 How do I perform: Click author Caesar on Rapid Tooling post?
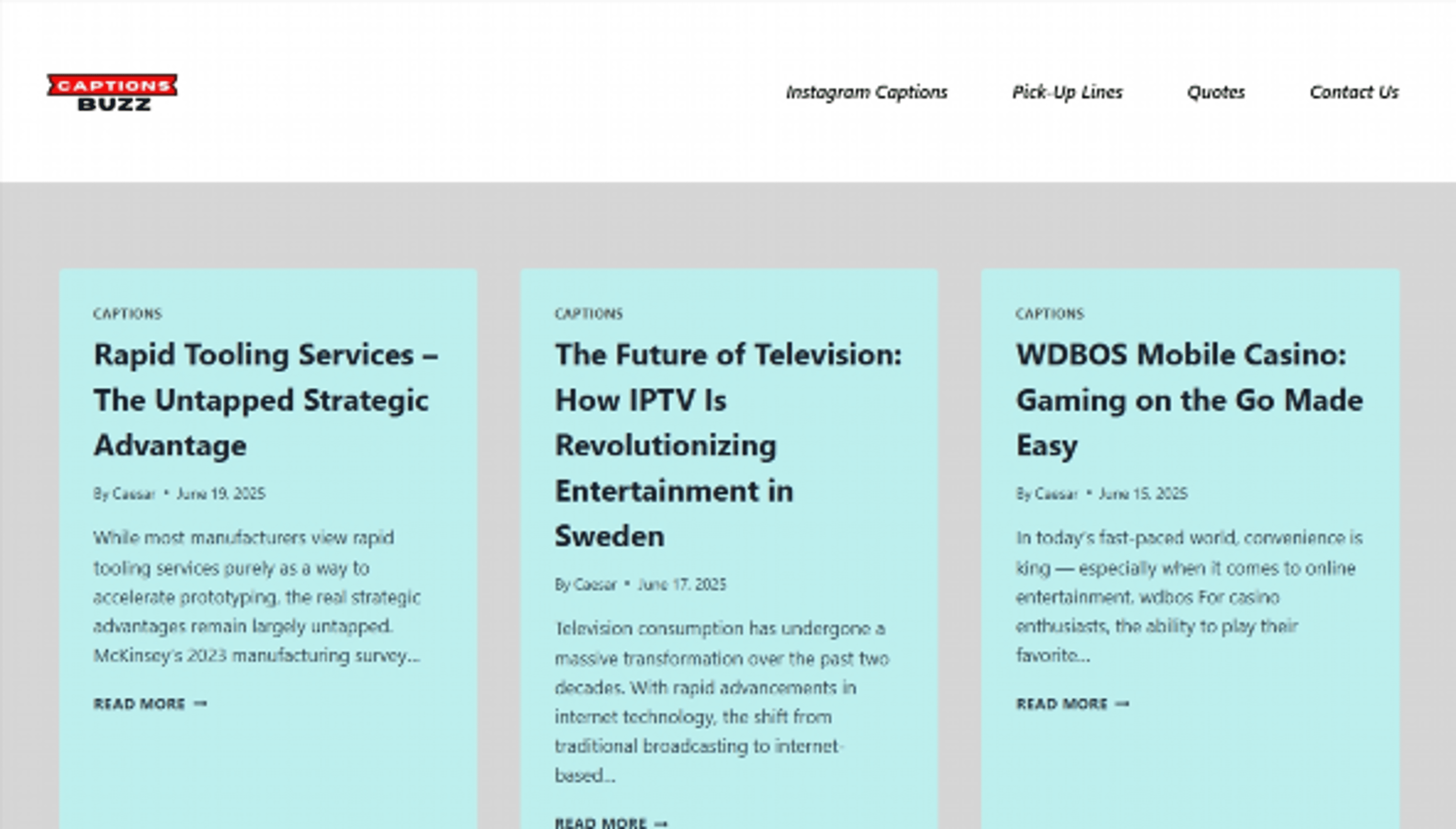tap(134, 494)
